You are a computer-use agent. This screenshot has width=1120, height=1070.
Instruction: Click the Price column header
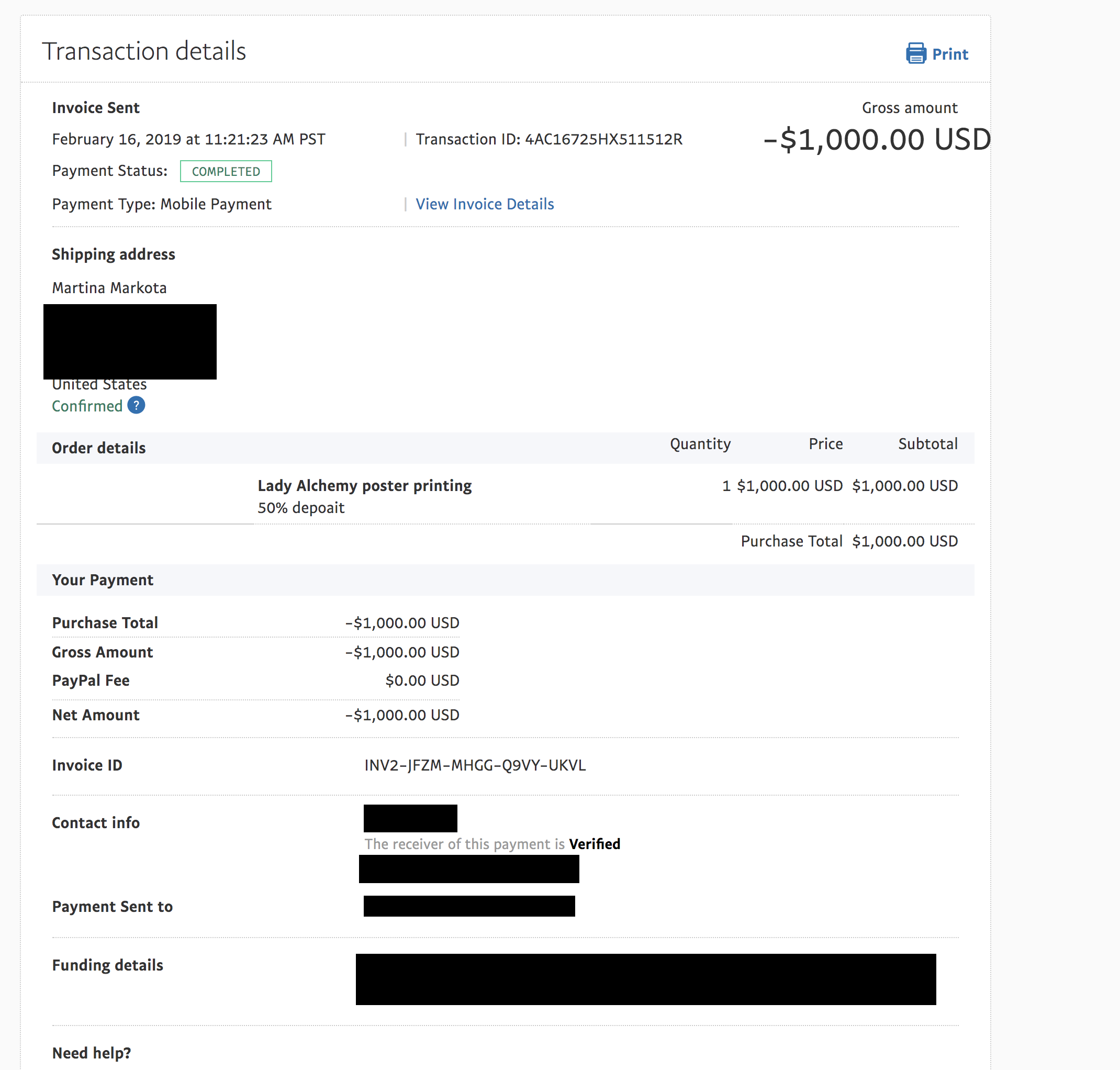tap(826, 444)
